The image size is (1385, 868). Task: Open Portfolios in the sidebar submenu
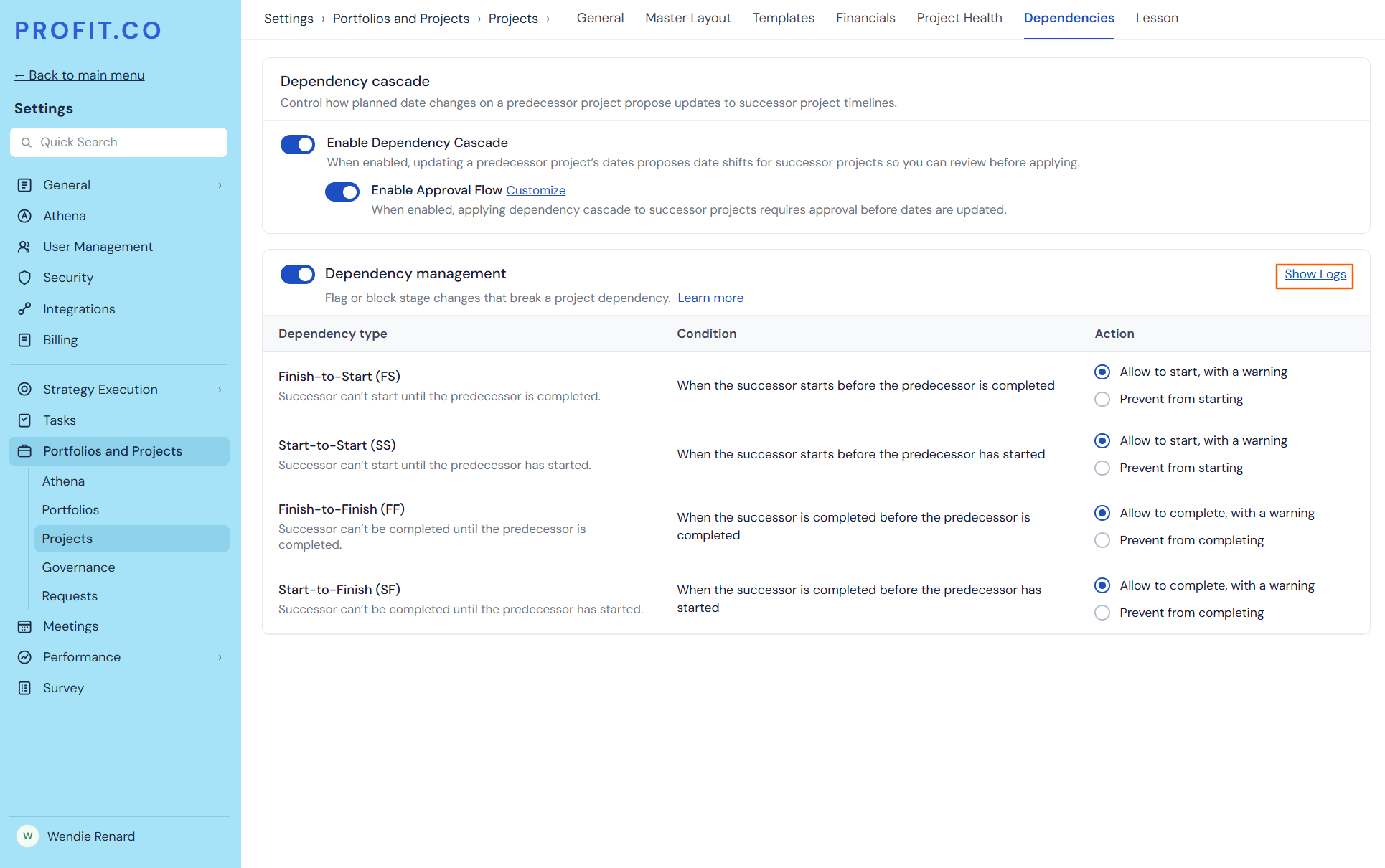pos(70,510)
